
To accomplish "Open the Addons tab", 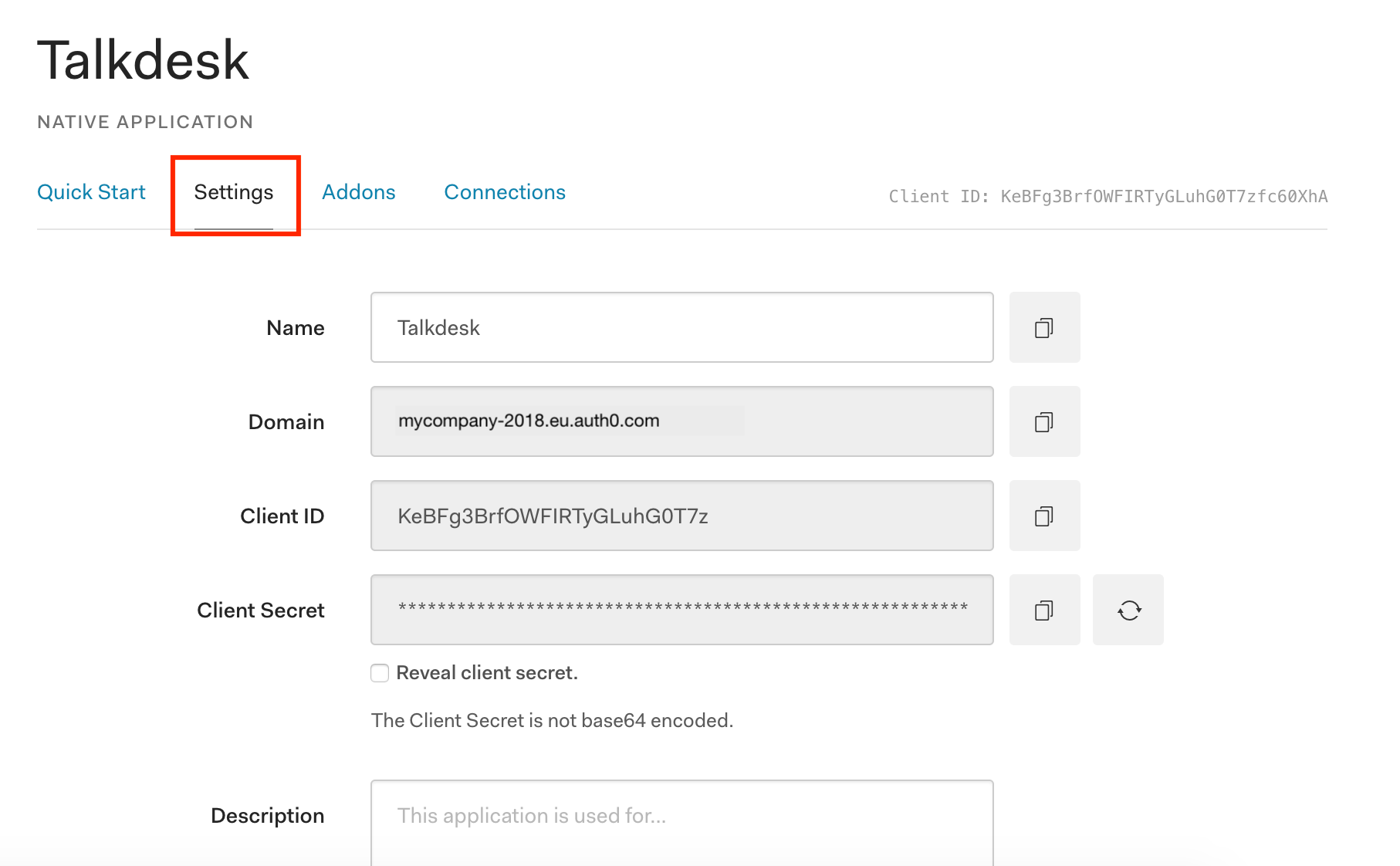I will click(359, 192).
